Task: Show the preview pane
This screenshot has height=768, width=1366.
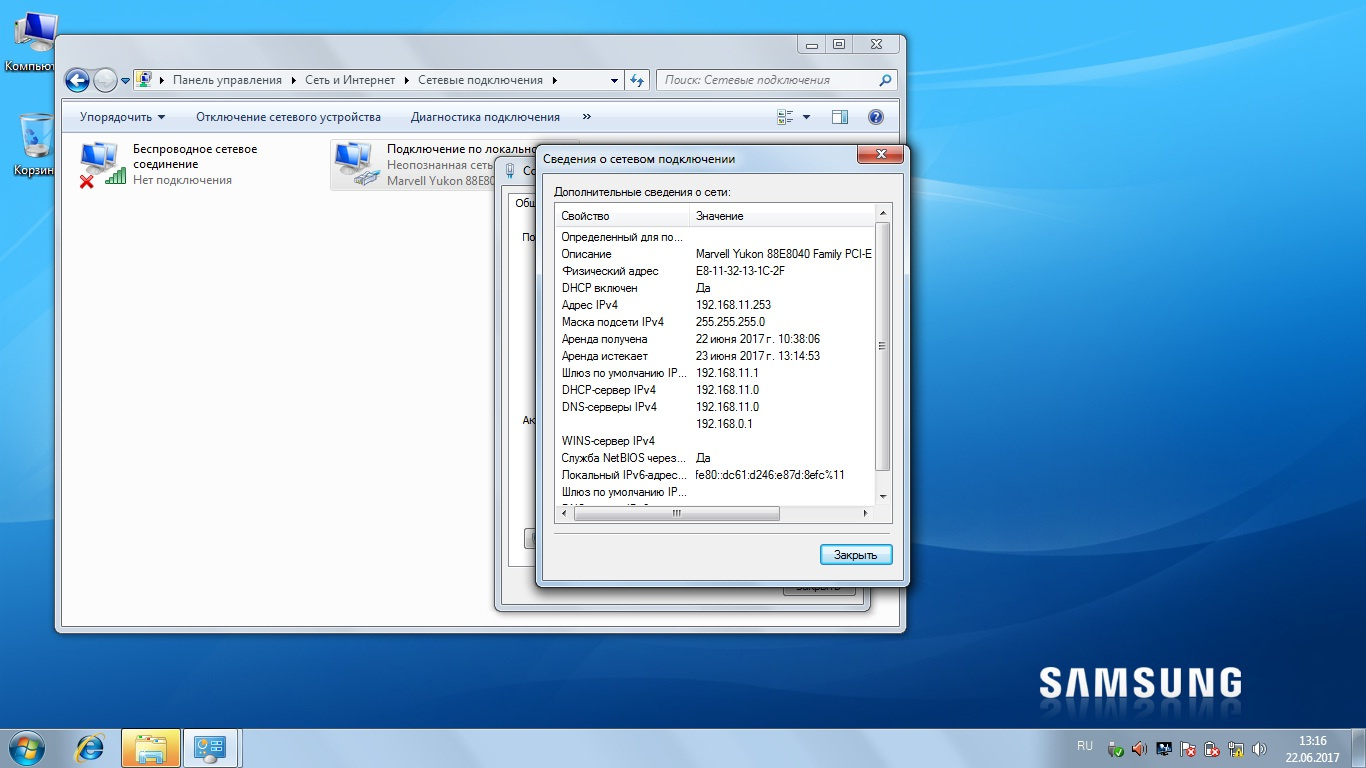Action: (x=840, y=117)
